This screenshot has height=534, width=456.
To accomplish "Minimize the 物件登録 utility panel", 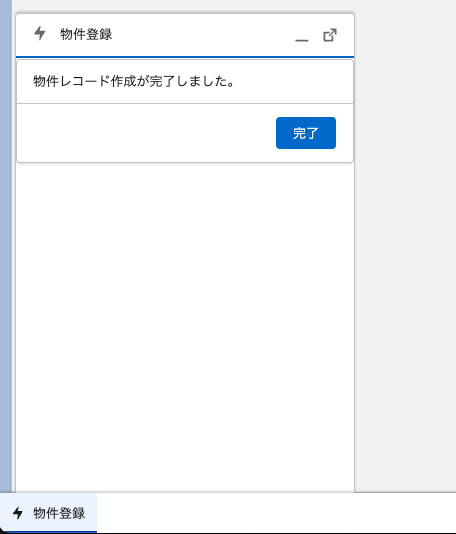I will pyautogui.click(x=302, y=35).
